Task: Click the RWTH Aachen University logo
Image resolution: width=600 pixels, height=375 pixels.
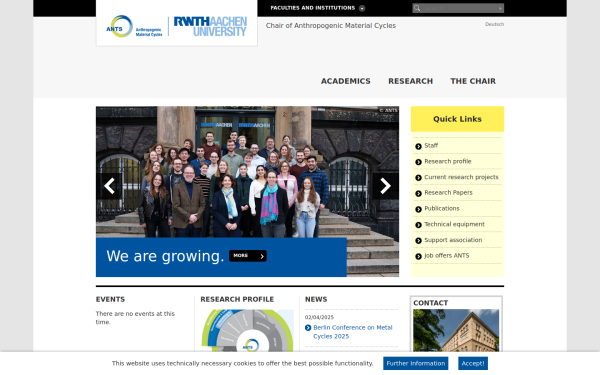Action: (210, 26)
